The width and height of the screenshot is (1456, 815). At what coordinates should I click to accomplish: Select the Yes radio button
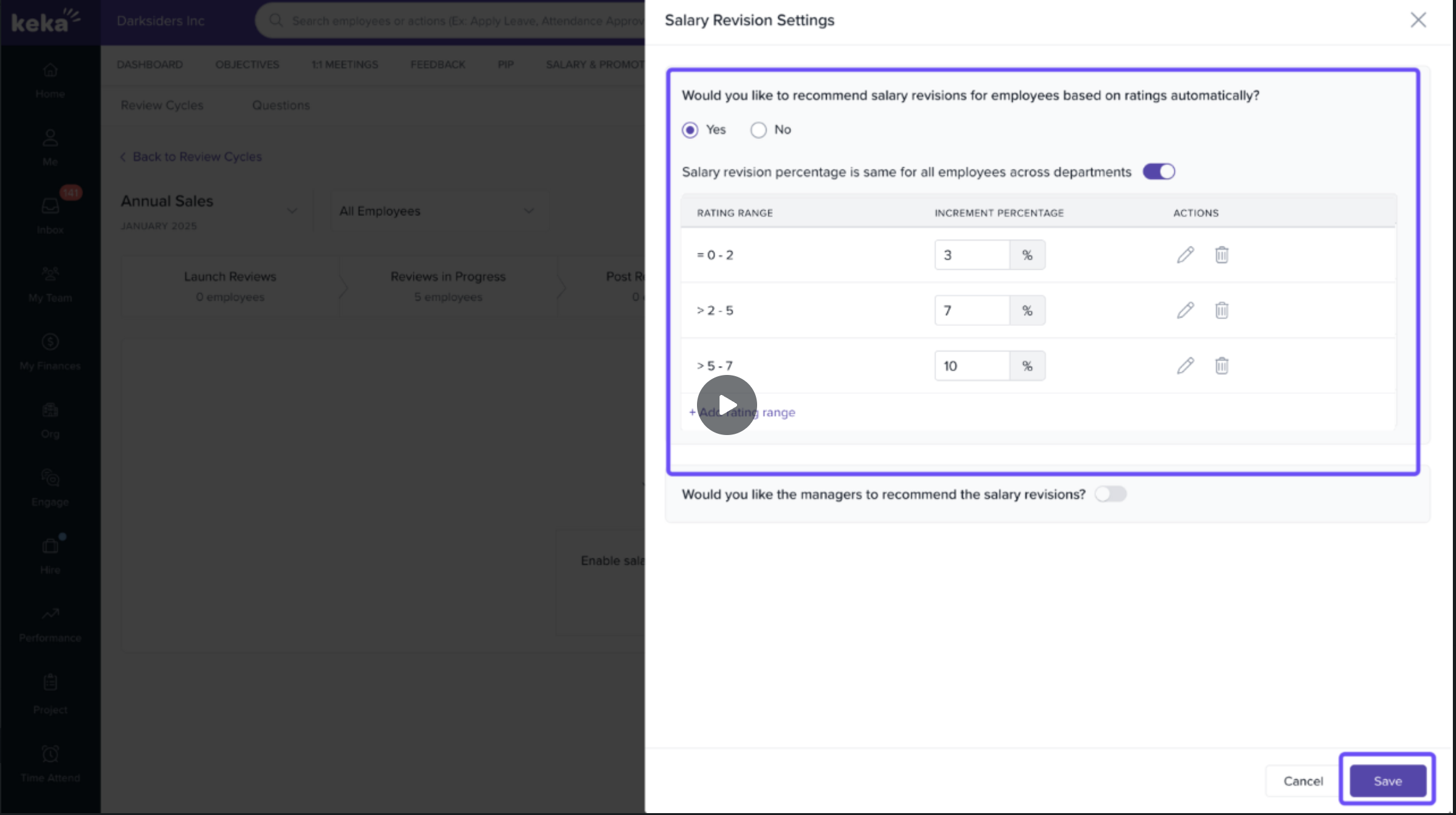pos(690,130)
